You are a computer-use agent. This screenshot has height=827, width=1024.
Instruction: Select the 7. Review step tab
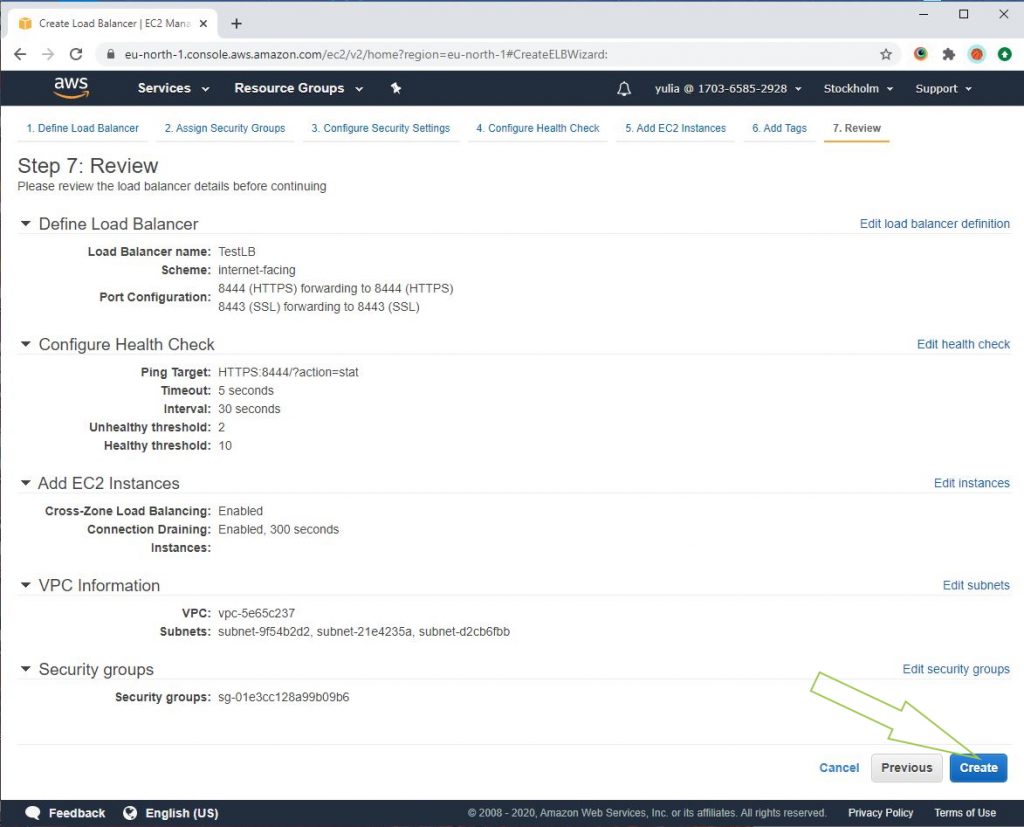point(856,128)
